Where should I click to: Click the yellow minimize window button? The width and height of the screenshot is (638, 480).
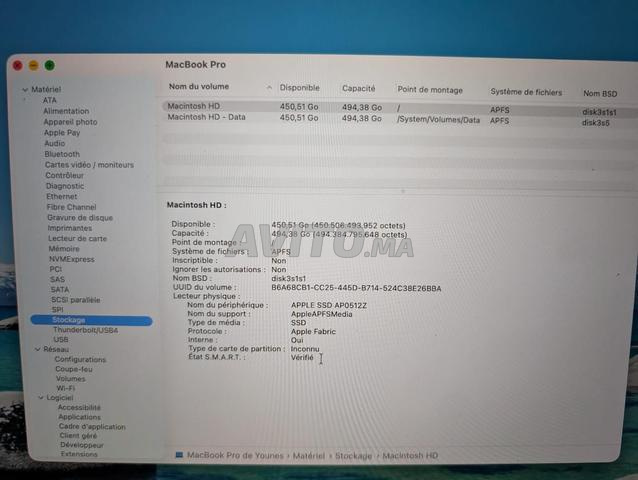[x=34, y=66]
